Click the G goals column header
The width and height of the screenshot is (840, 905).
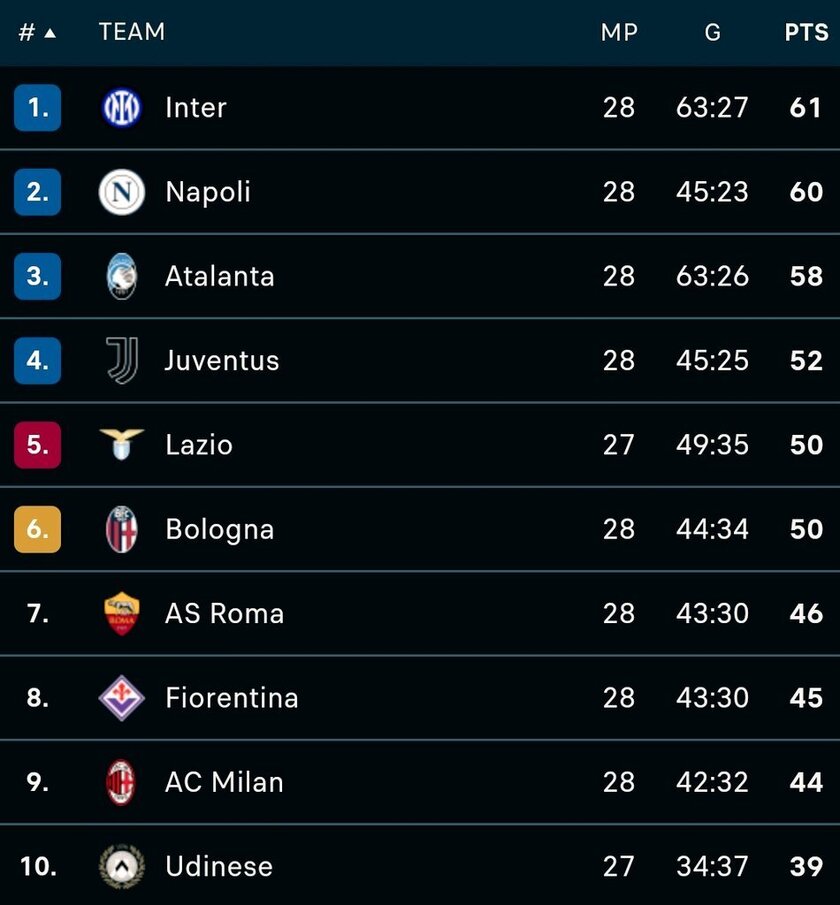712,32
